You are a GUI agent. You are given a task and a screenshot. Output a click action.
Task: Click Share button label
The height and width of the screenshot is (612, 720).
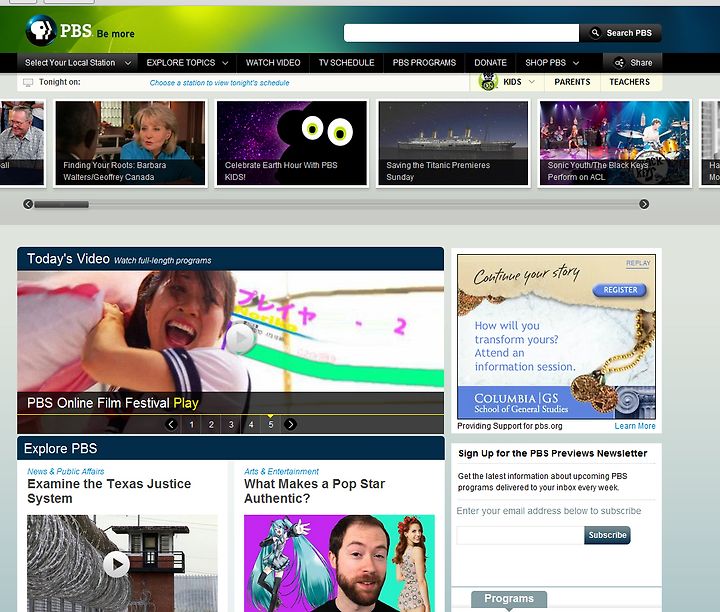click(x=641, y=63)
